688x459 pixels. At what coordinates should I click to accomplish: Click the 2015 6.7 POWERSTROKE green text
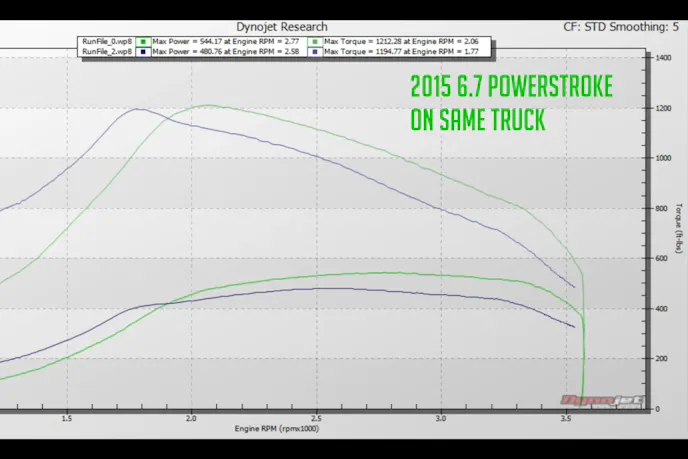(x=511, y=88)
